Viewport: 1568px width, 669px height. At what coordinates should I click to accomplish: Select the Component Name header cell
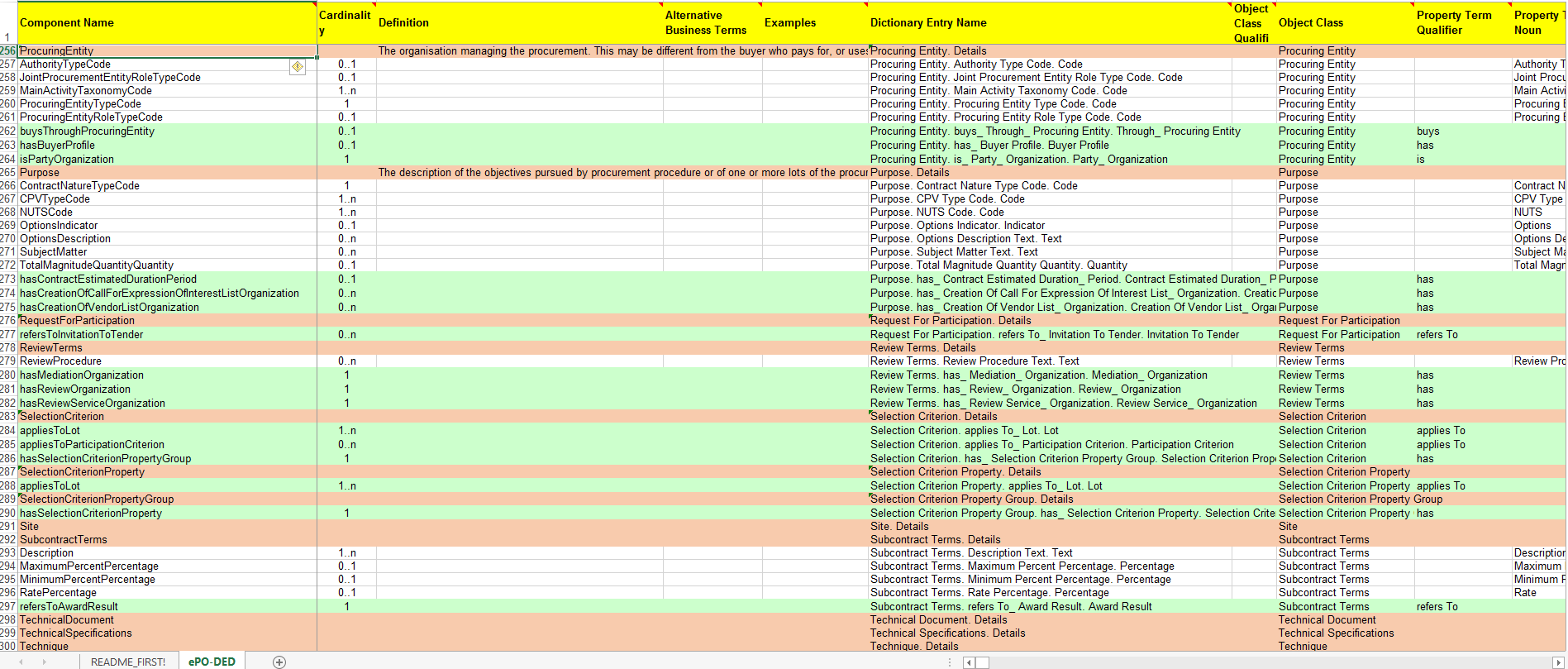point(167,23)
